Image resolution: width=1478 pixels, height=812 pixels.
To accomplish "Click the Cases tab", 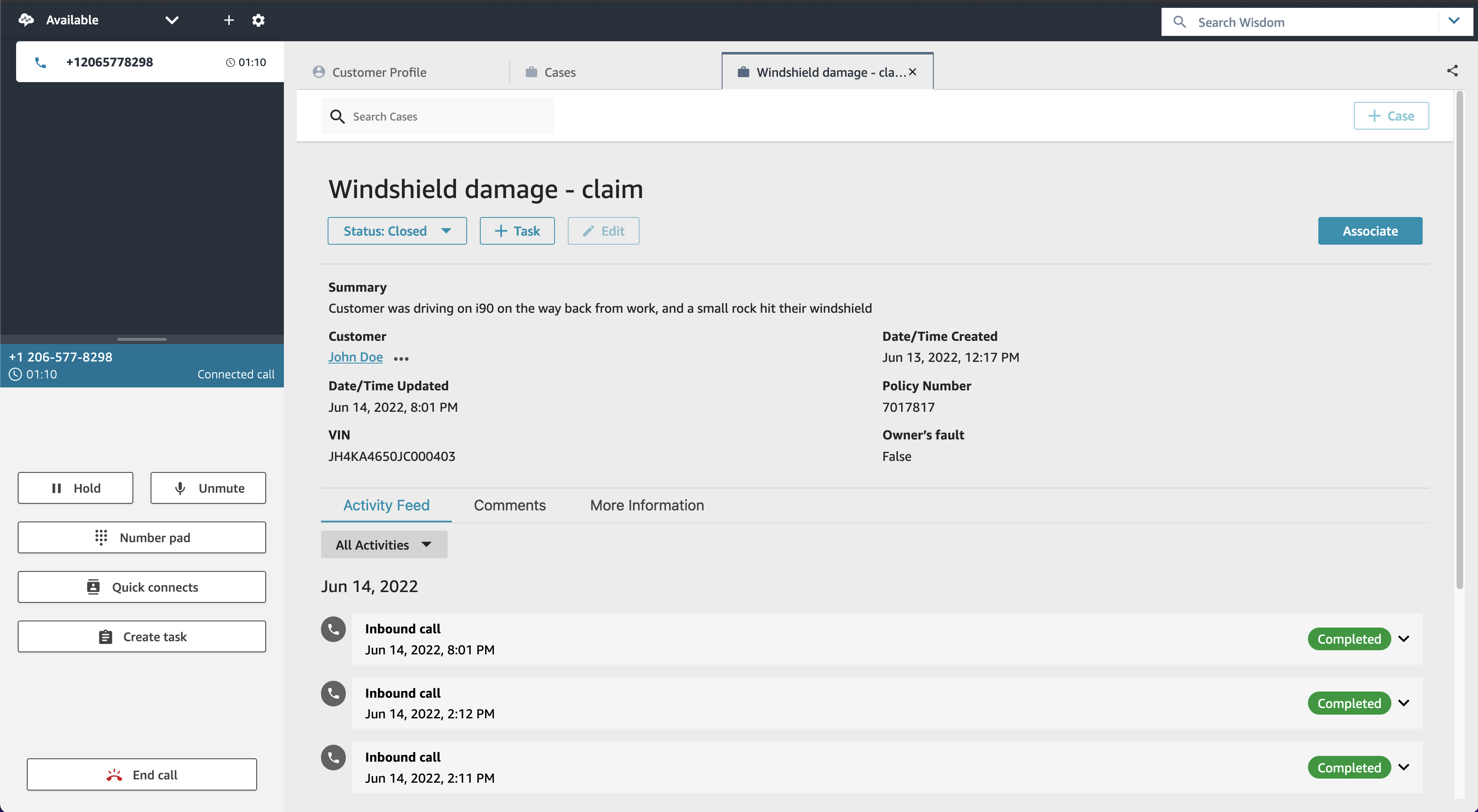I will coord(560,71).
